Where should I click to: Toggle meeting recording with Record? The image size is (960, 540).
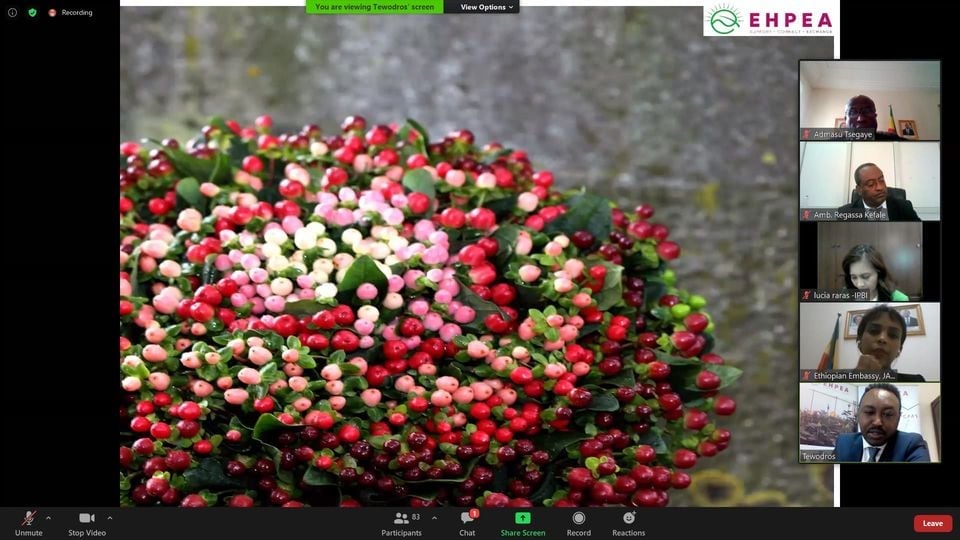click(x=578, y=521)
